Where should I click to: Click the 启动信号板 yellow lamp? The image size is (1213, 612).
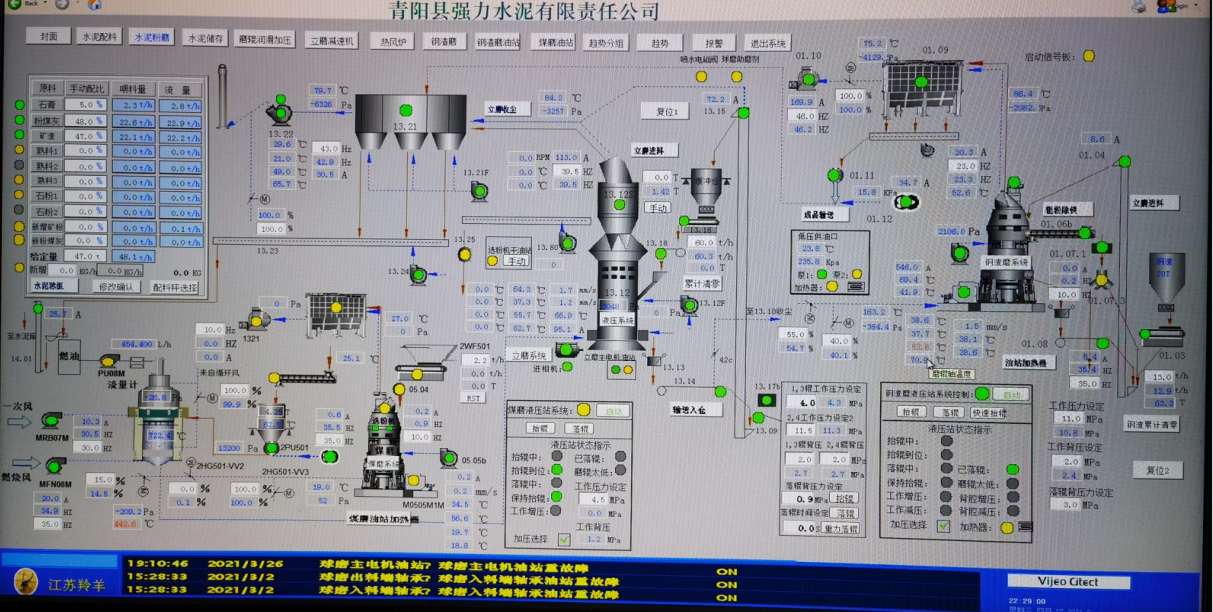1087,58
